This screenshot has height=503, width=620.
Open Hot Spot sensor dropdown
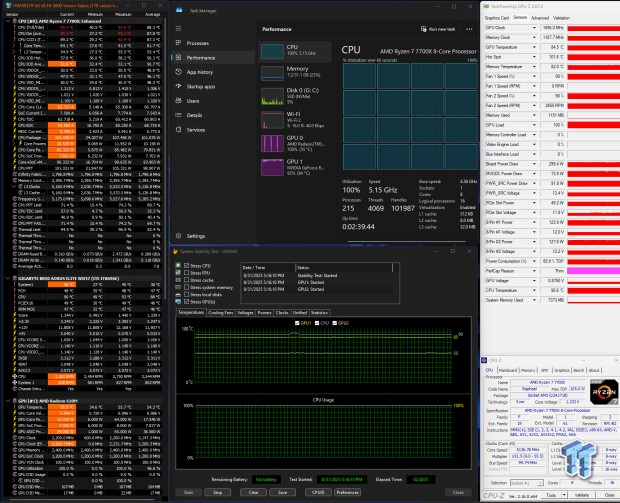pyautogui.click(x=534, y=57)
